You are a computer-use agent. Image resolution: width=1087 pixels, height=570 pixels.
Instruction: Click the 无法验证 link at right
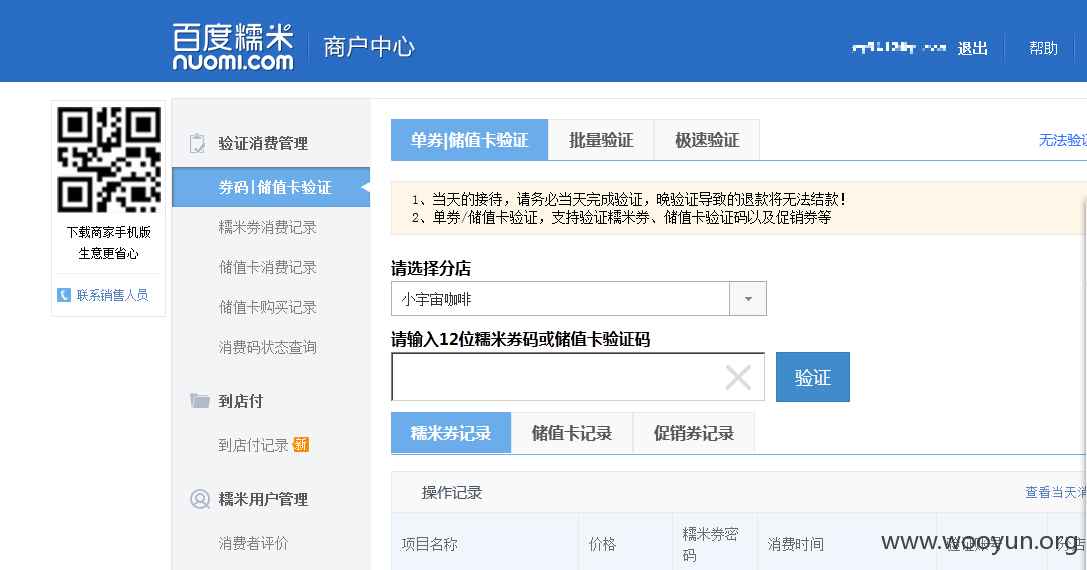click(x=1063, y=140)
